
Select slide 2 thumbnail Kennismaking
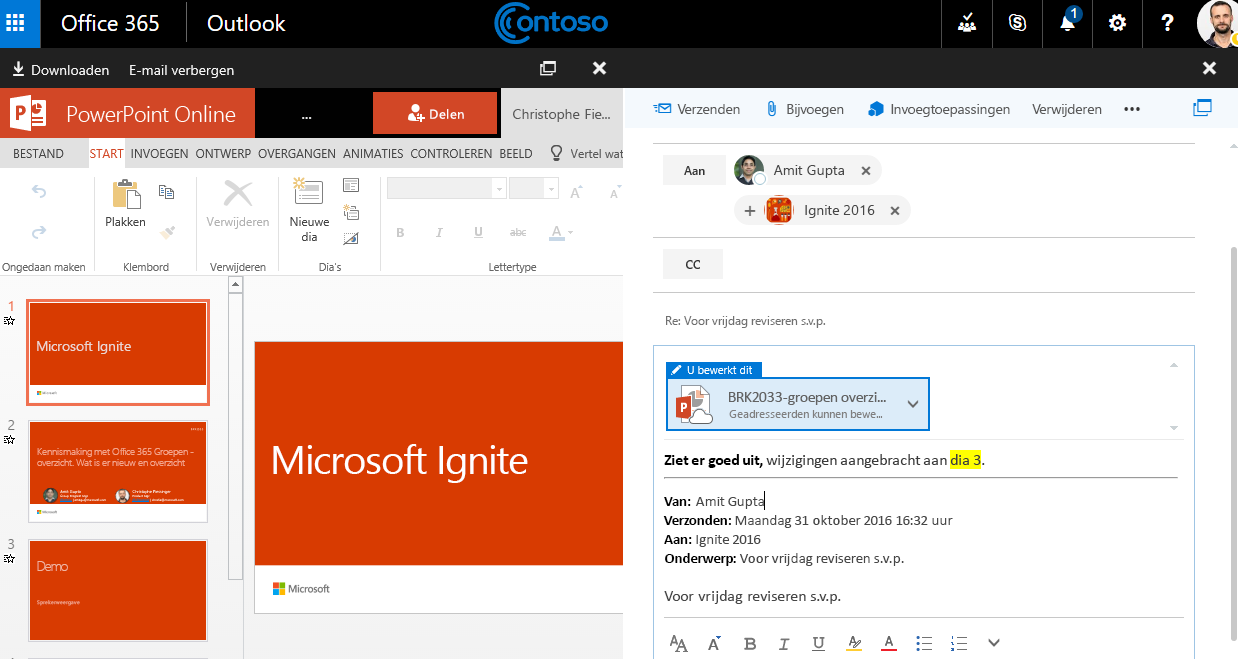pyautogui.click(x=118, y=471)
